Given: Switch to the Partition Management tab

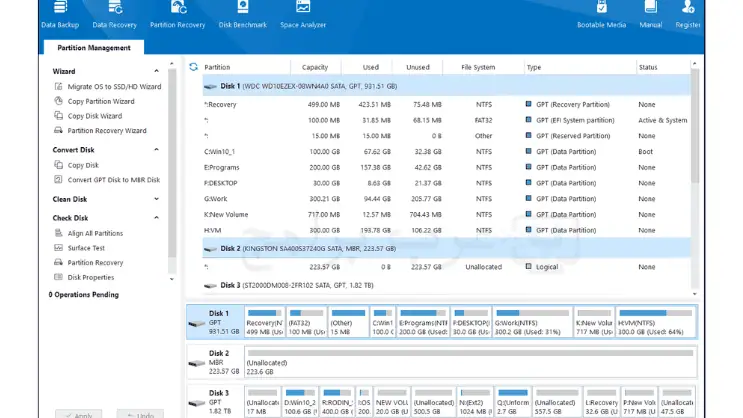Looking at the screenshot, I should (94, 47).
